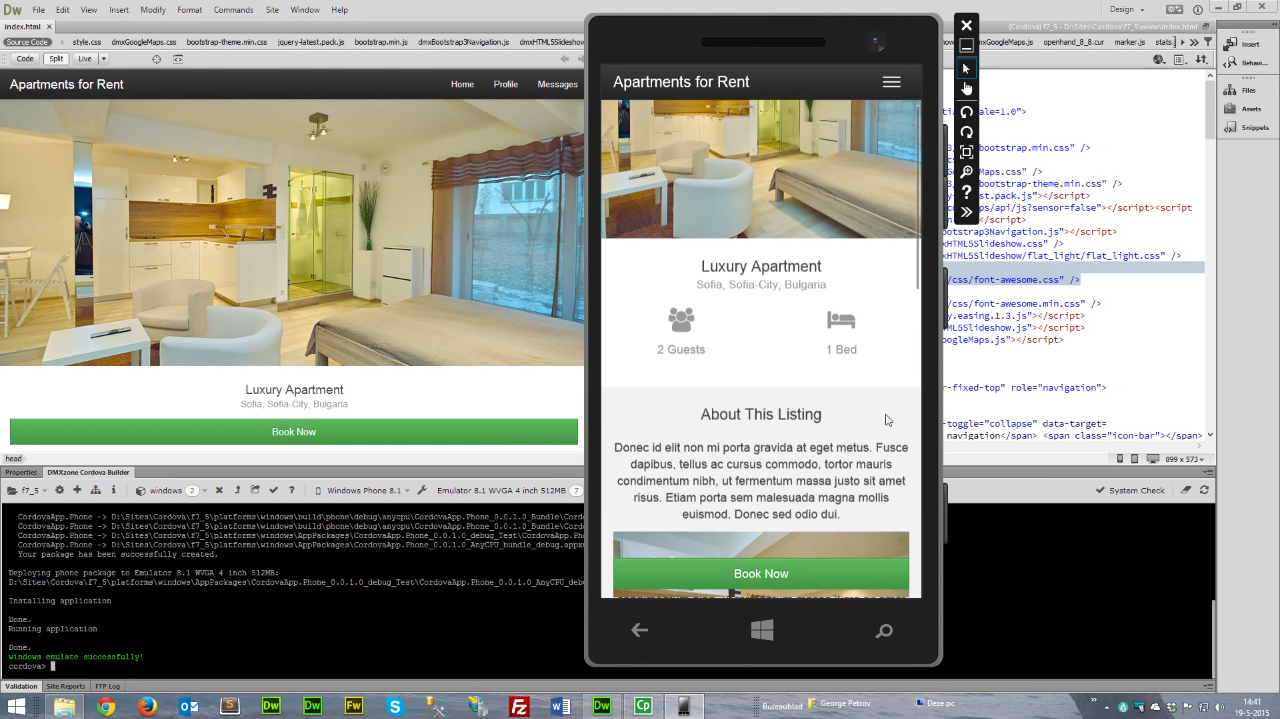Click the fit-to-screen icon in emulator toolbar
Screen dimensions: 1280x719
coord(966,152)
